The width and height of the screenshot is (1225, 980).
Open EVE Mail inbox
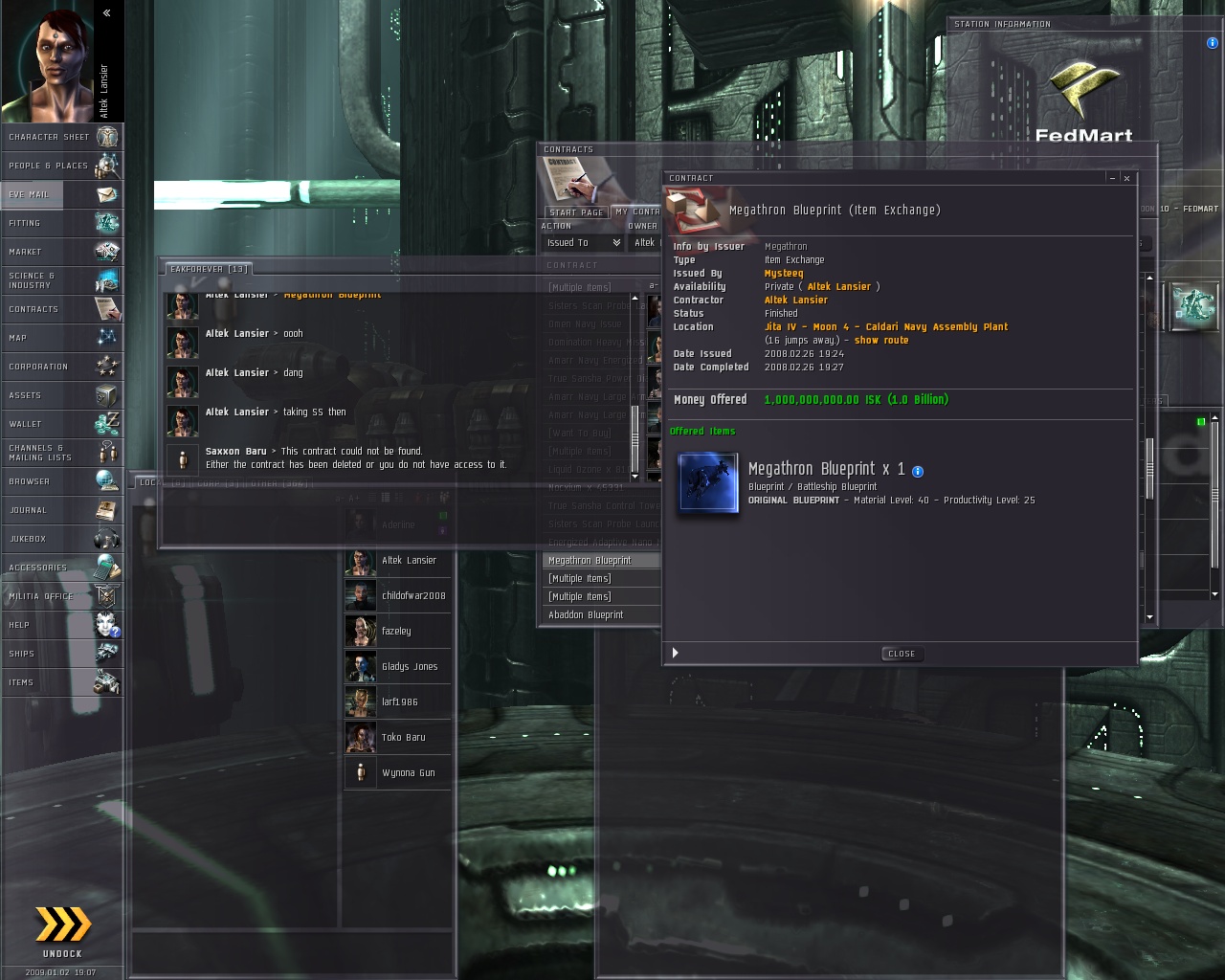click(x=62, y=194)
